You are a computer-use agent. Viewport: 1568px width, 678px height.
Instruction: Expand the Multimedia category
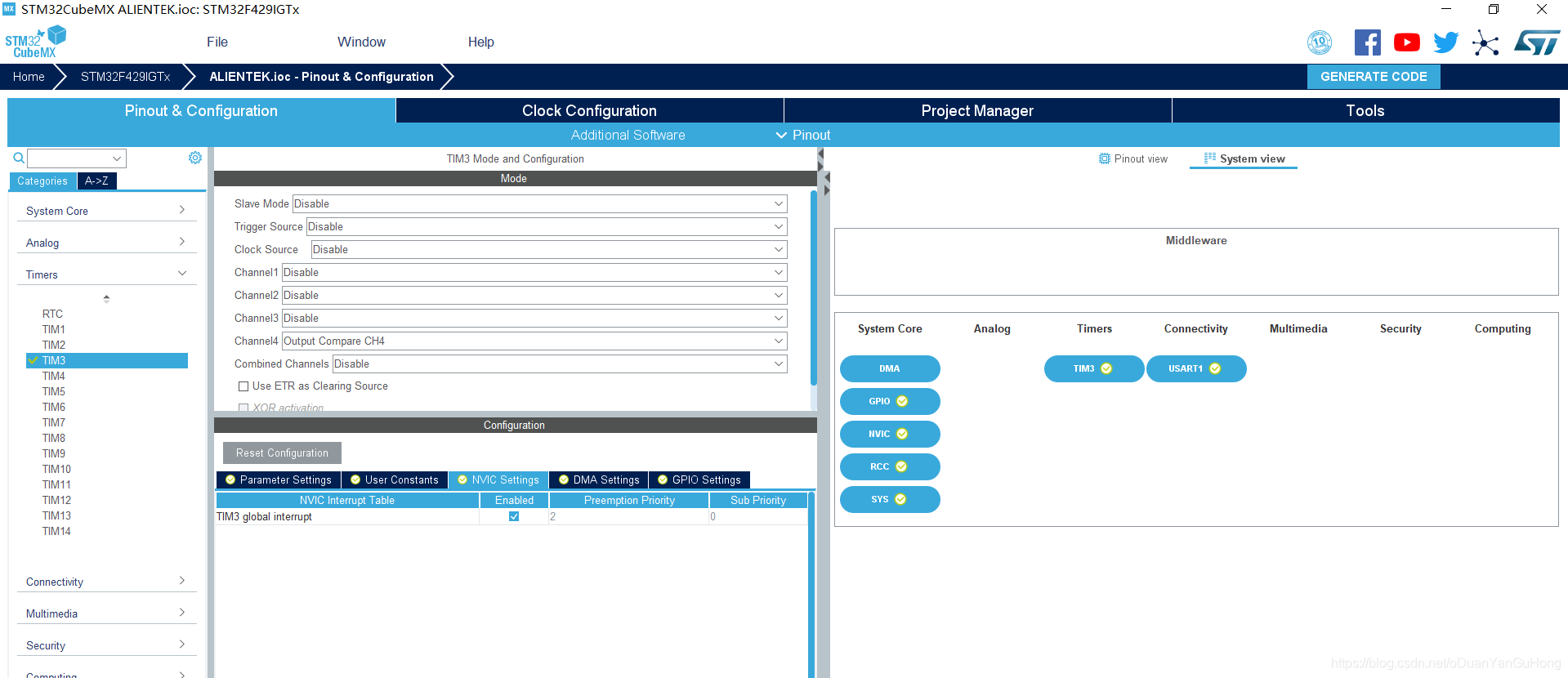pyautogui.click(x=106, y=613)
